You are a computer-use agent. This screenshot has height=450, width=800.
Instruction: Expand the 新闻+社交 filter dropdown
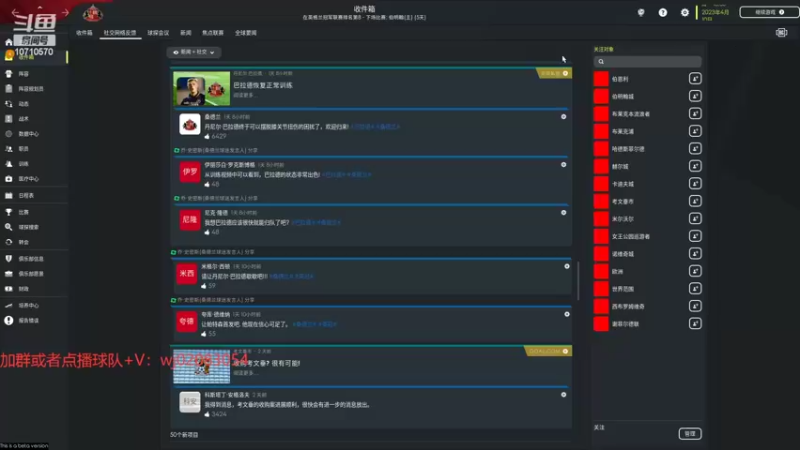(193, 52)
